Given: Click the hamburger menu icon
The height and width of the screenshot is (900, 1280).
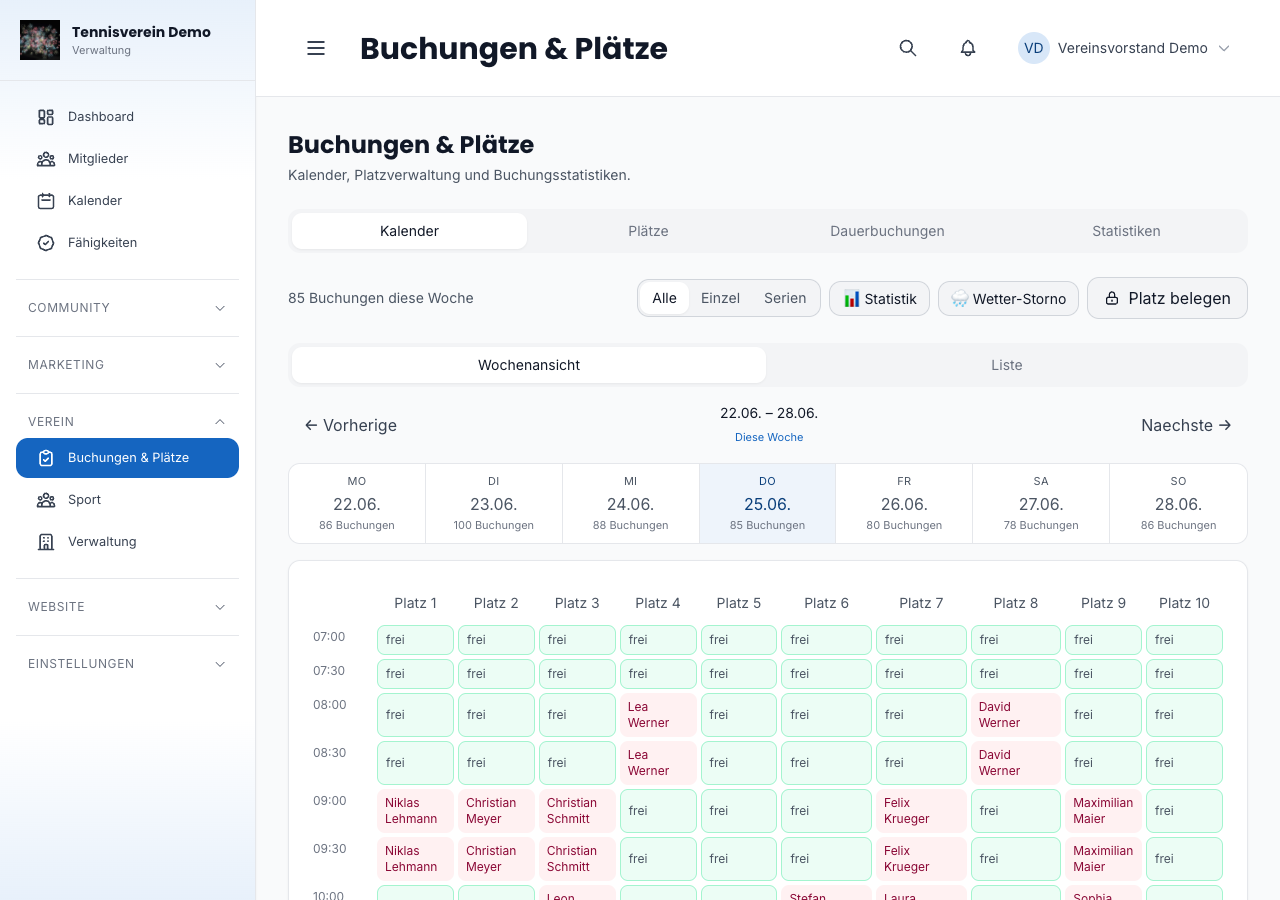Looking at the screenshot, I should [x=316, y=48].
